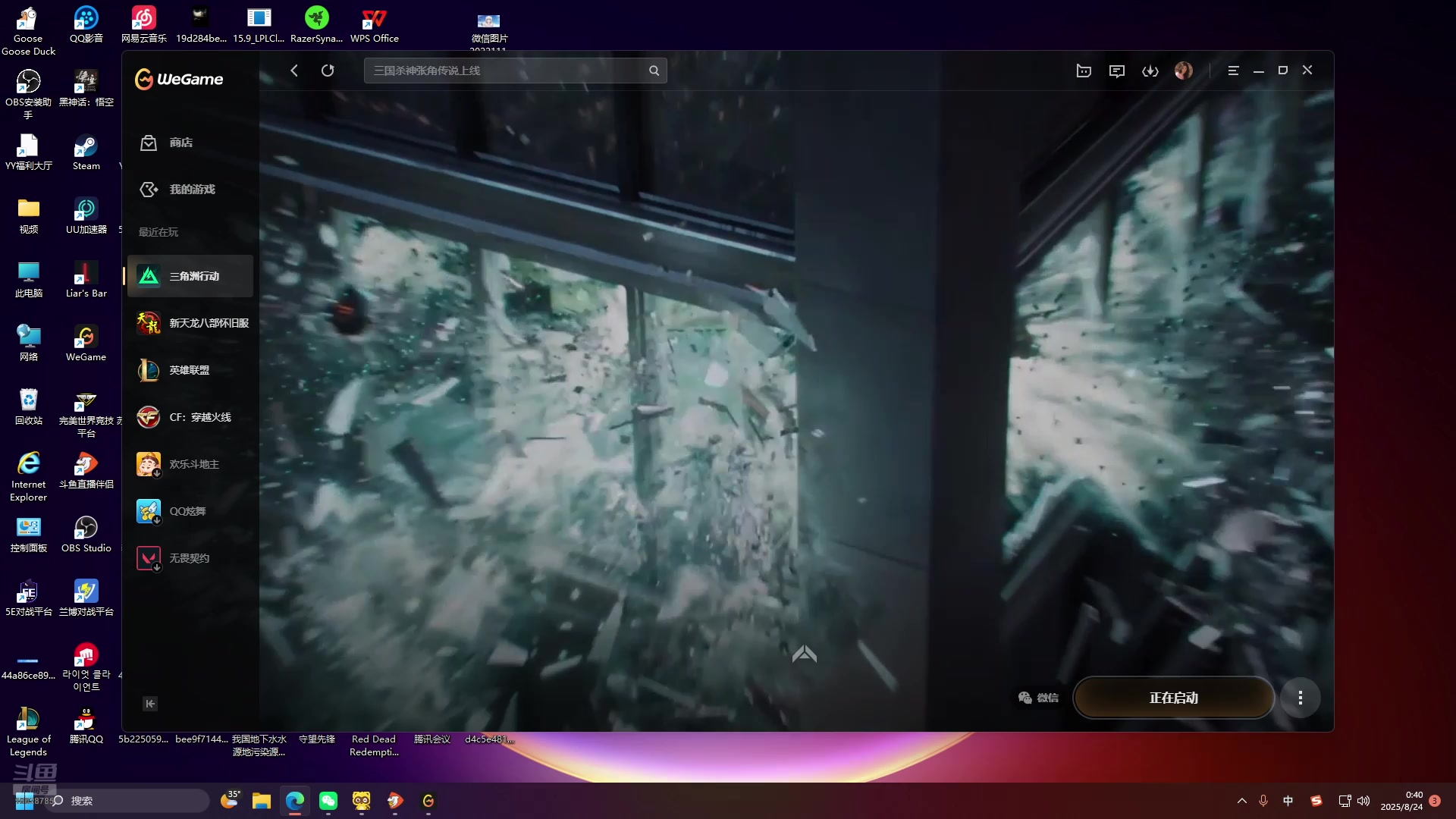Click the 三角洲行动 game icon

click(x=149, y=276)
